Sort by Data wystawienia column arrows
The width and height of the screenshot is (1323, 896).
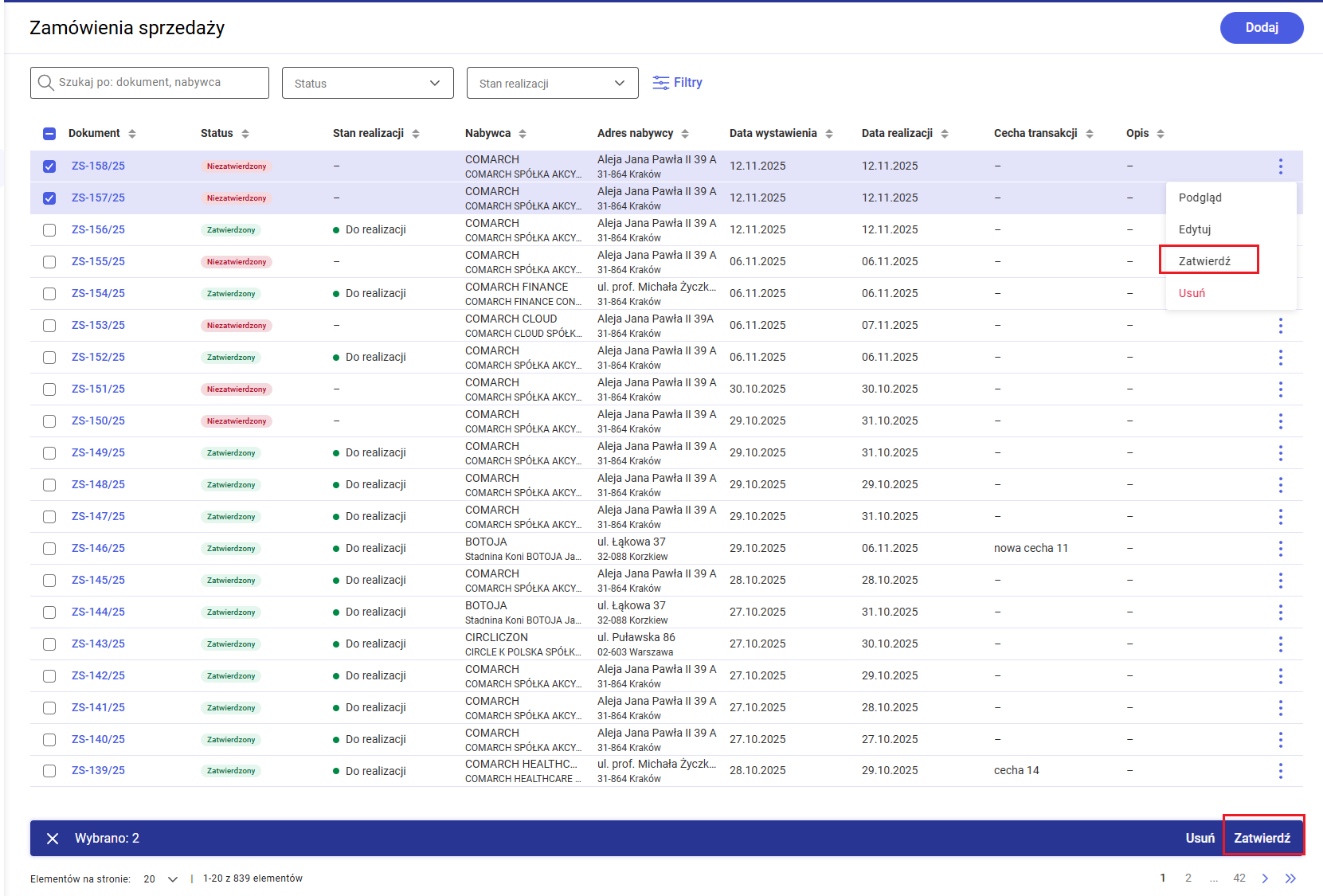tap(829, 134)
